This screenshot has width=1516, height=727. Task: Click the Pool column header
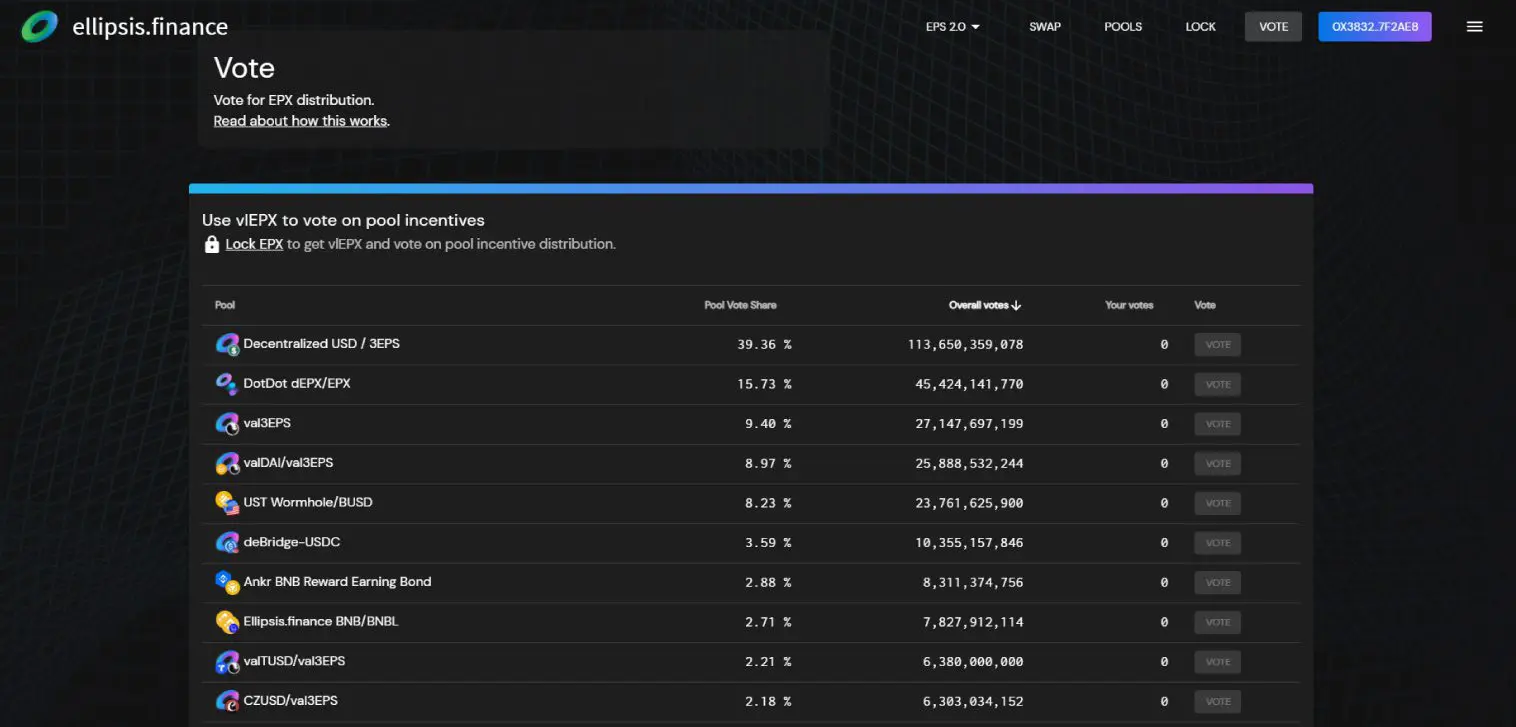coord(225,305)
